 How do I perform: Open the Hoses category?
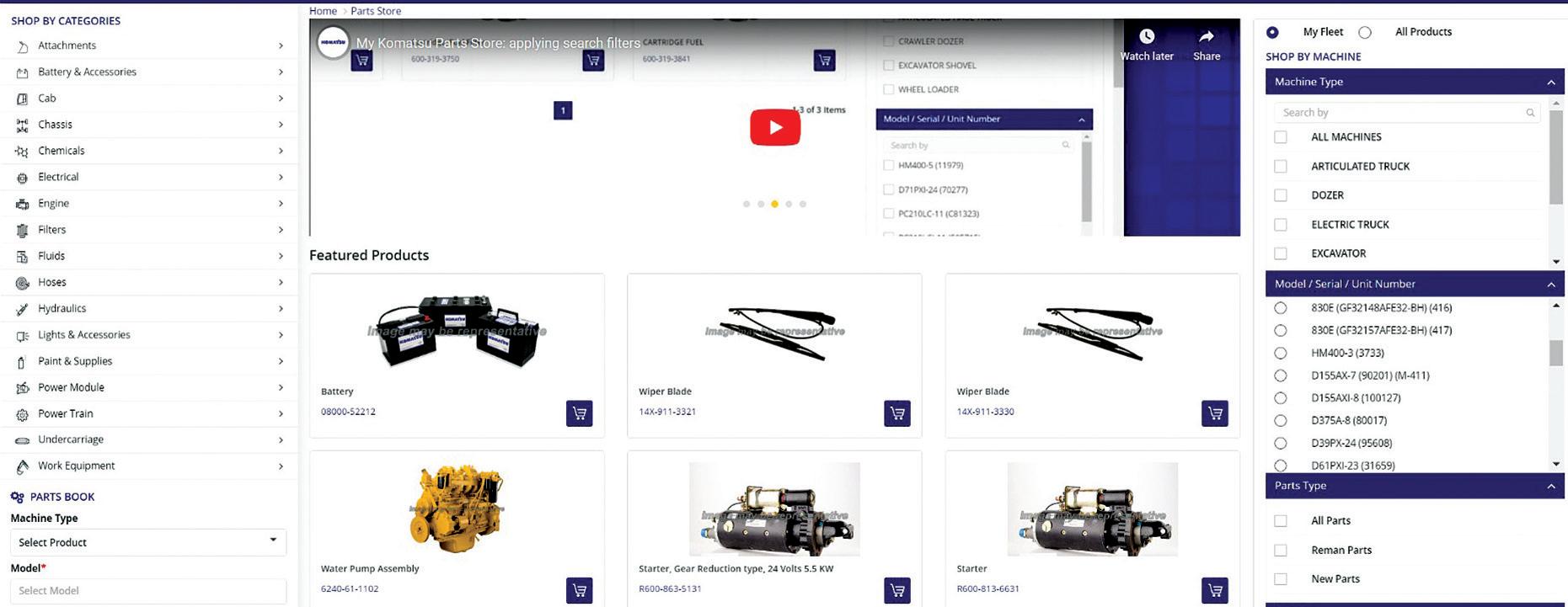[x=52, y=282]
